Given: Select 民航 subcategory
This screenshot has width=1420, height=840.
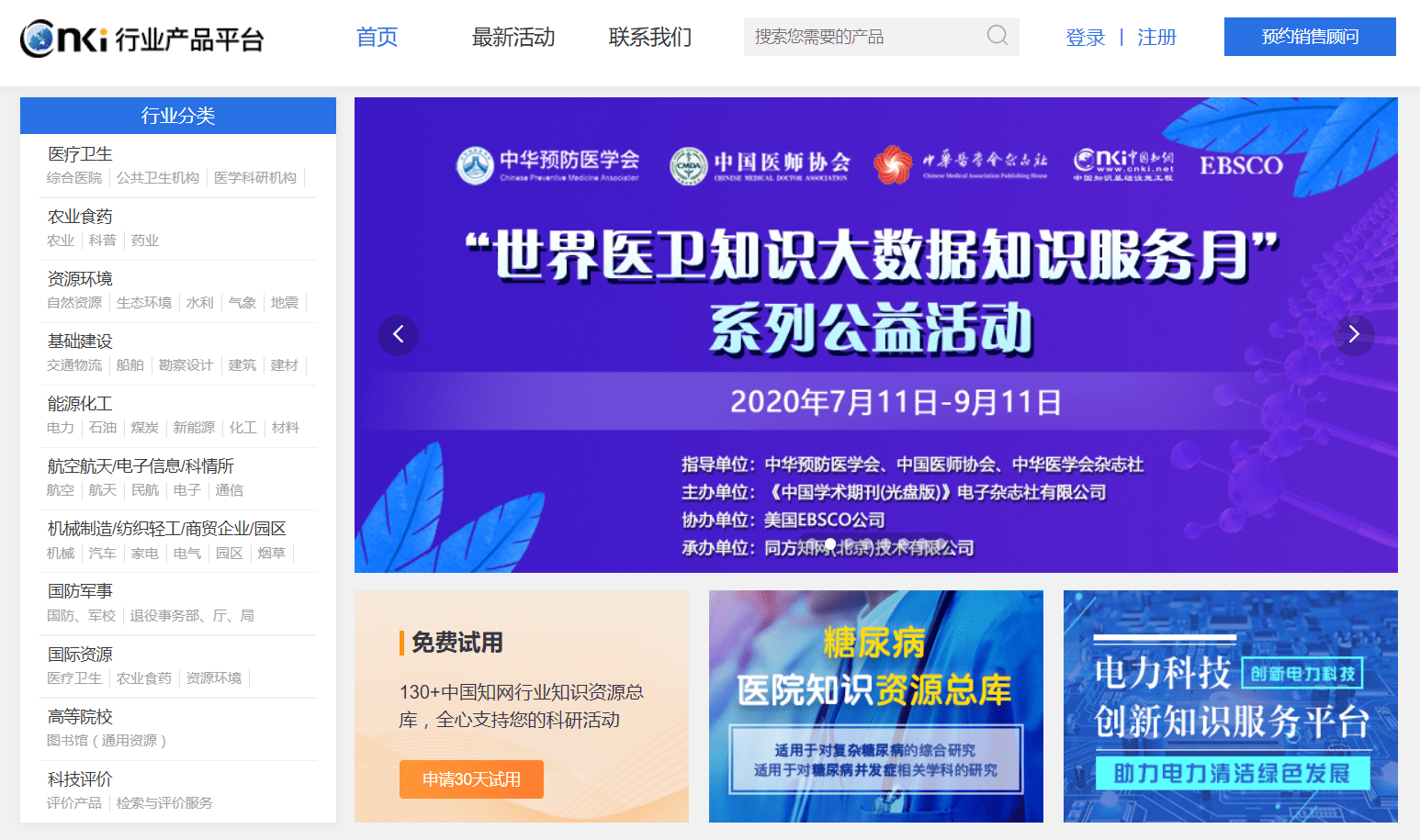Looking at the screenshot, I should pyautogui.click(x=145, y=490).
